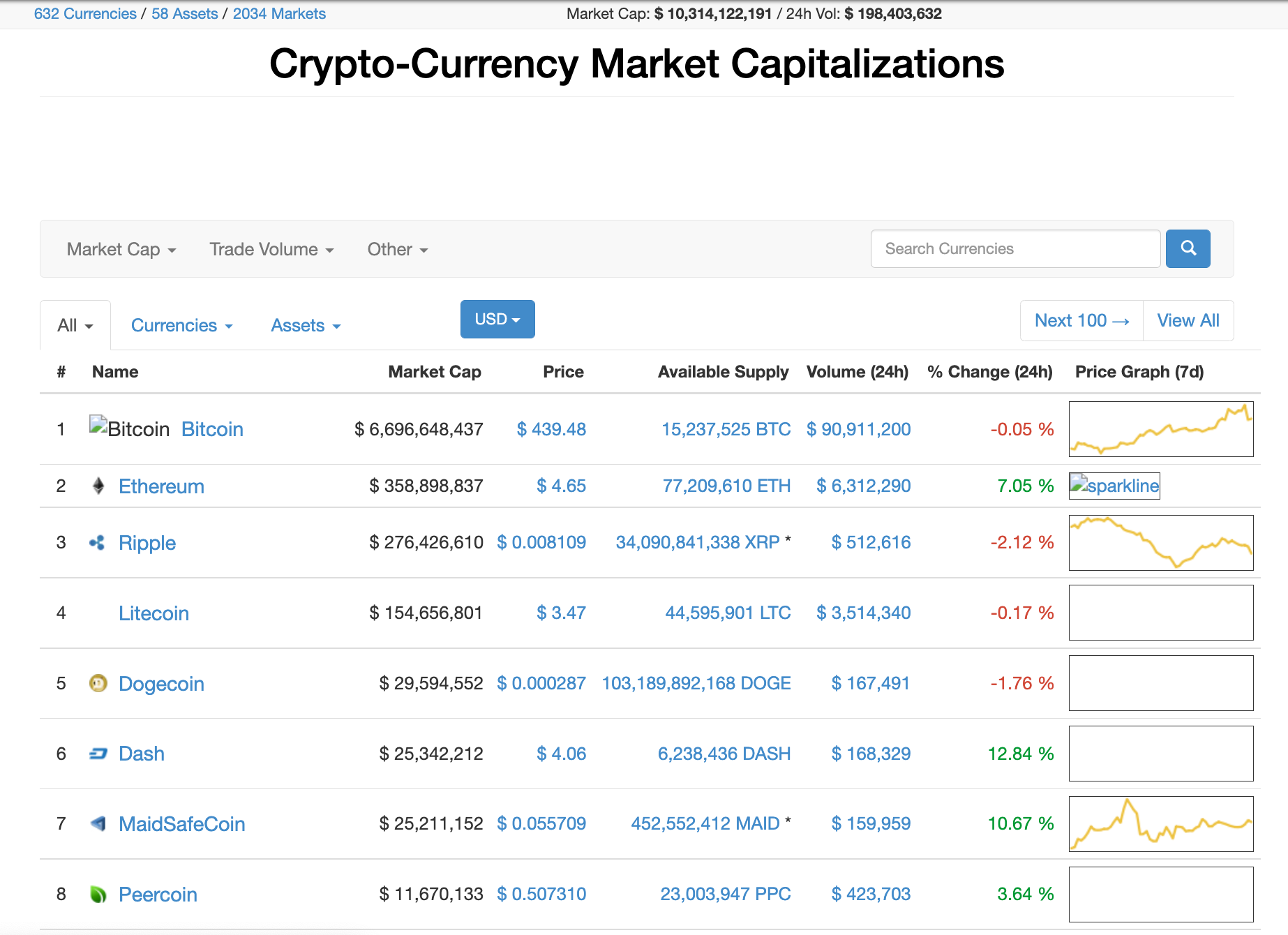Click supply 103,189,892,168 DOGE
This screenshot has width=1288, height=935.
pos(696,683)
